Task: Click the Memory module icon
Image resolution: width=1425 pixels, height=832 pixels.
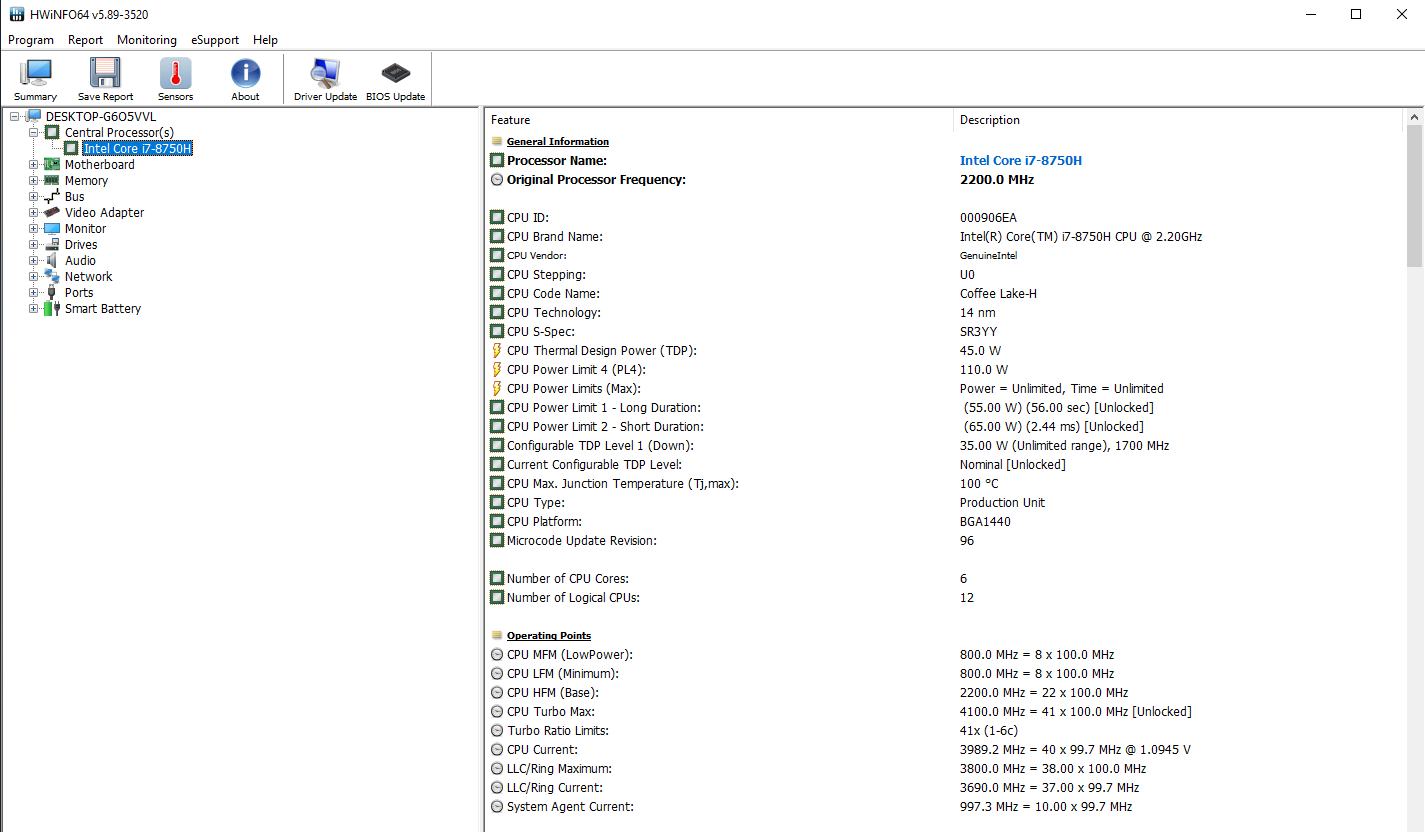Action: pyautogui.click(x=52, y=181)
